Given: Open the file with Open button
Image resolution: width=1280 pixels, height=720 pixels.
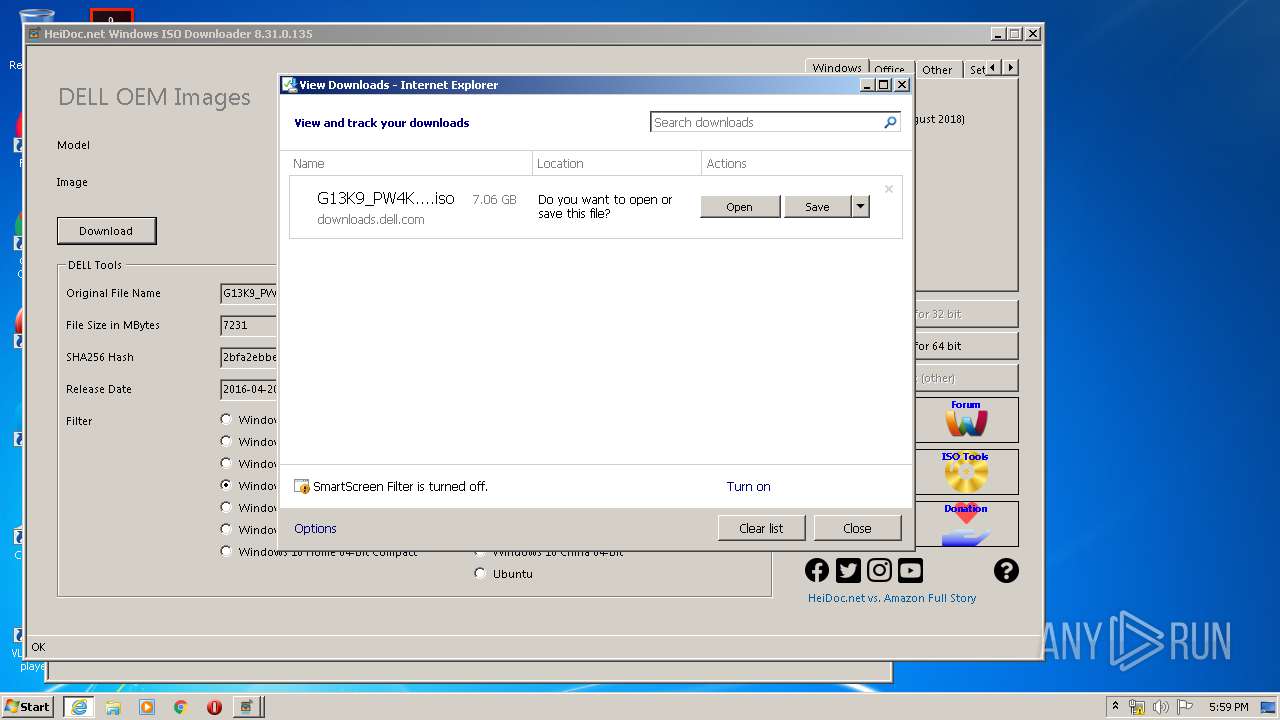Looking at the screenshot, I should coord(740,207).
